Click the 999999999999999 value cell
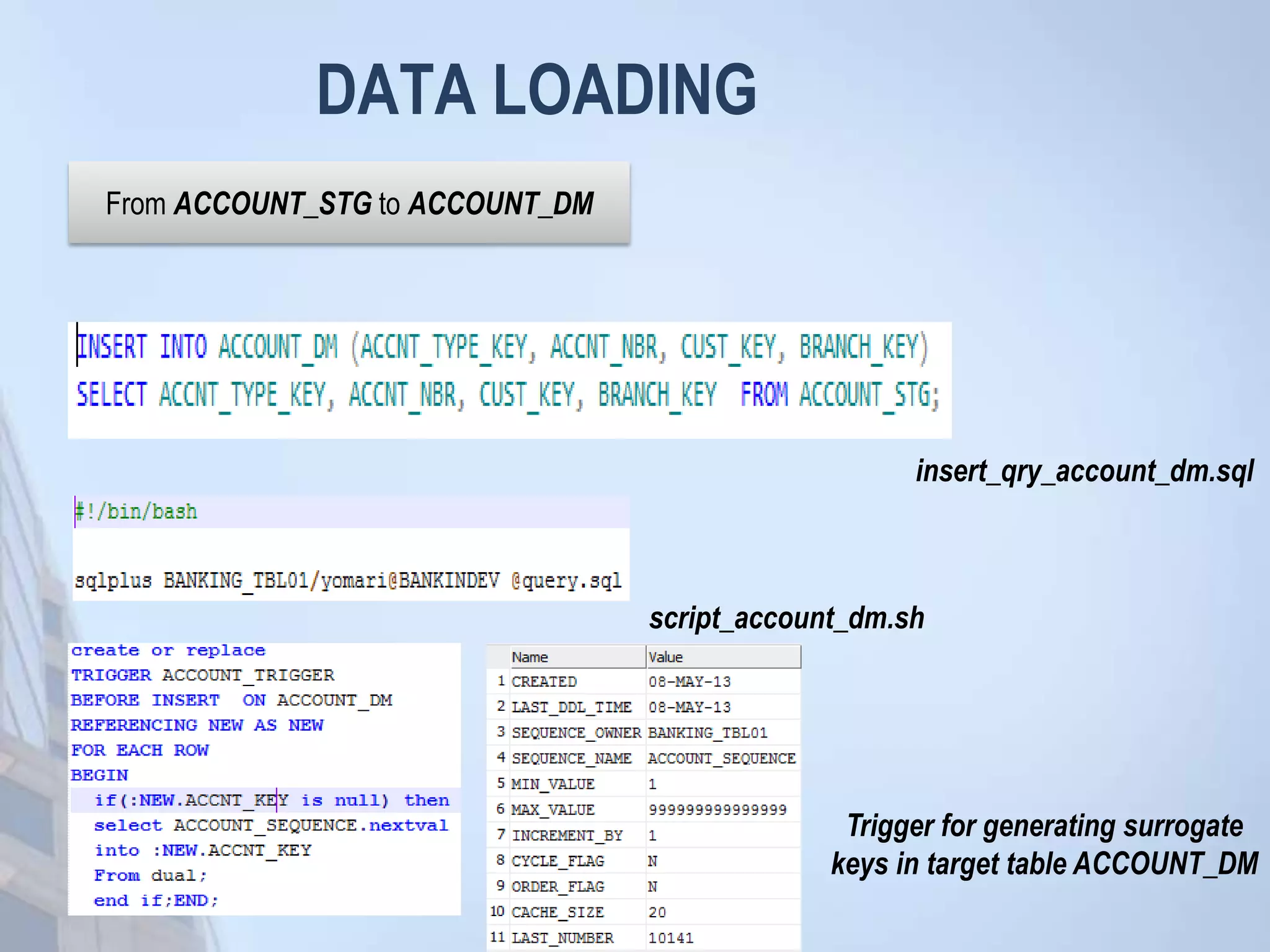The width and height of the screenshot is (1270, 952). click(723, 809)
